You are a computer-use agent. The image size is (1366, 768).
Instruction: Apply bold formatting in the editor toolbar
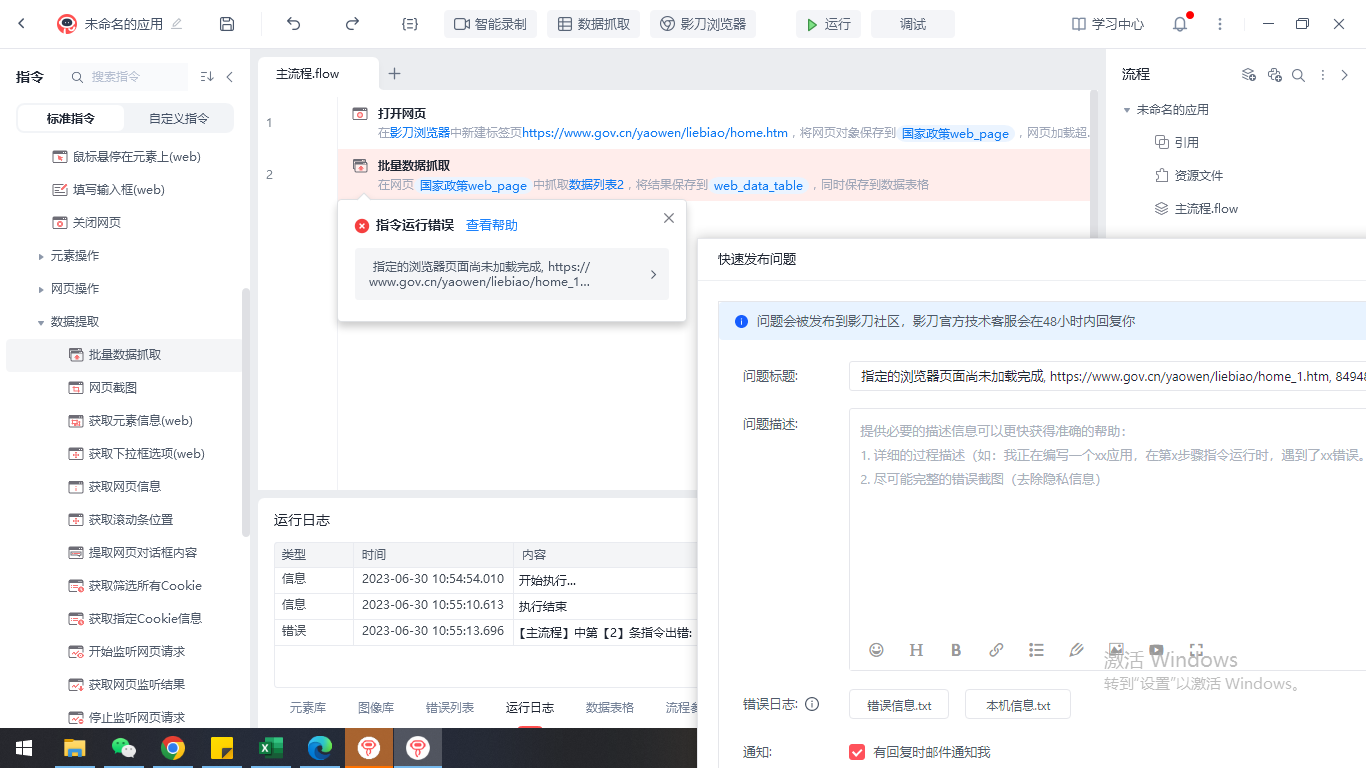click(956, 650)
